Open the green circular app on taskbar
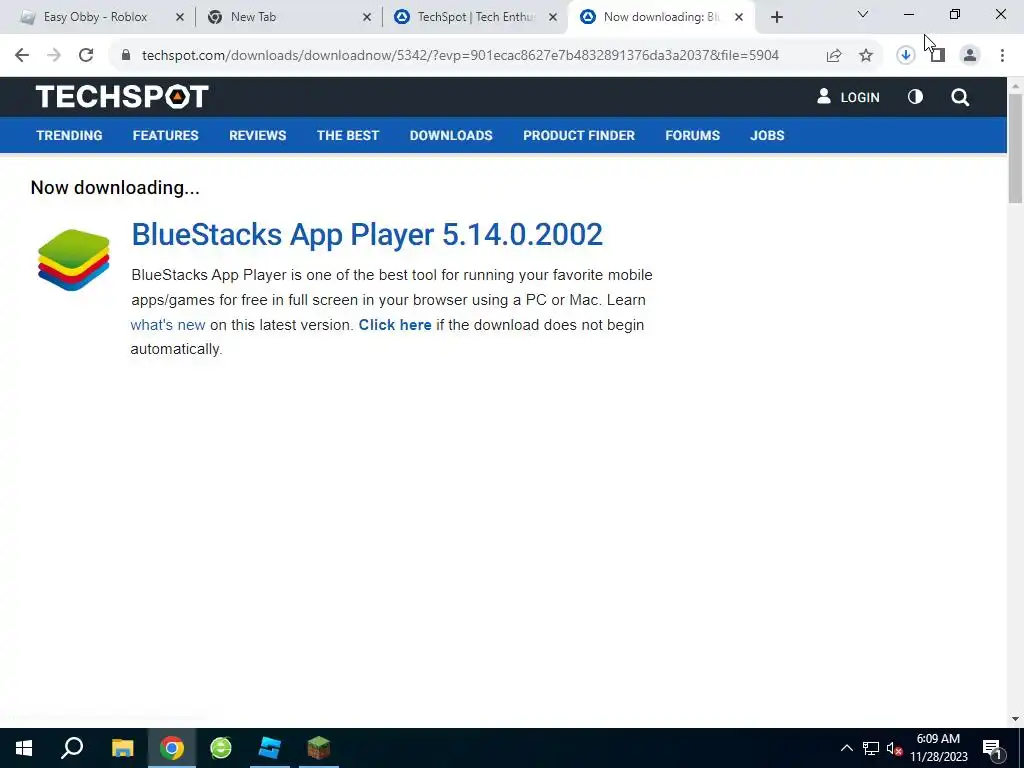This screenshot has width=1024, height=768. click(221, 748)
